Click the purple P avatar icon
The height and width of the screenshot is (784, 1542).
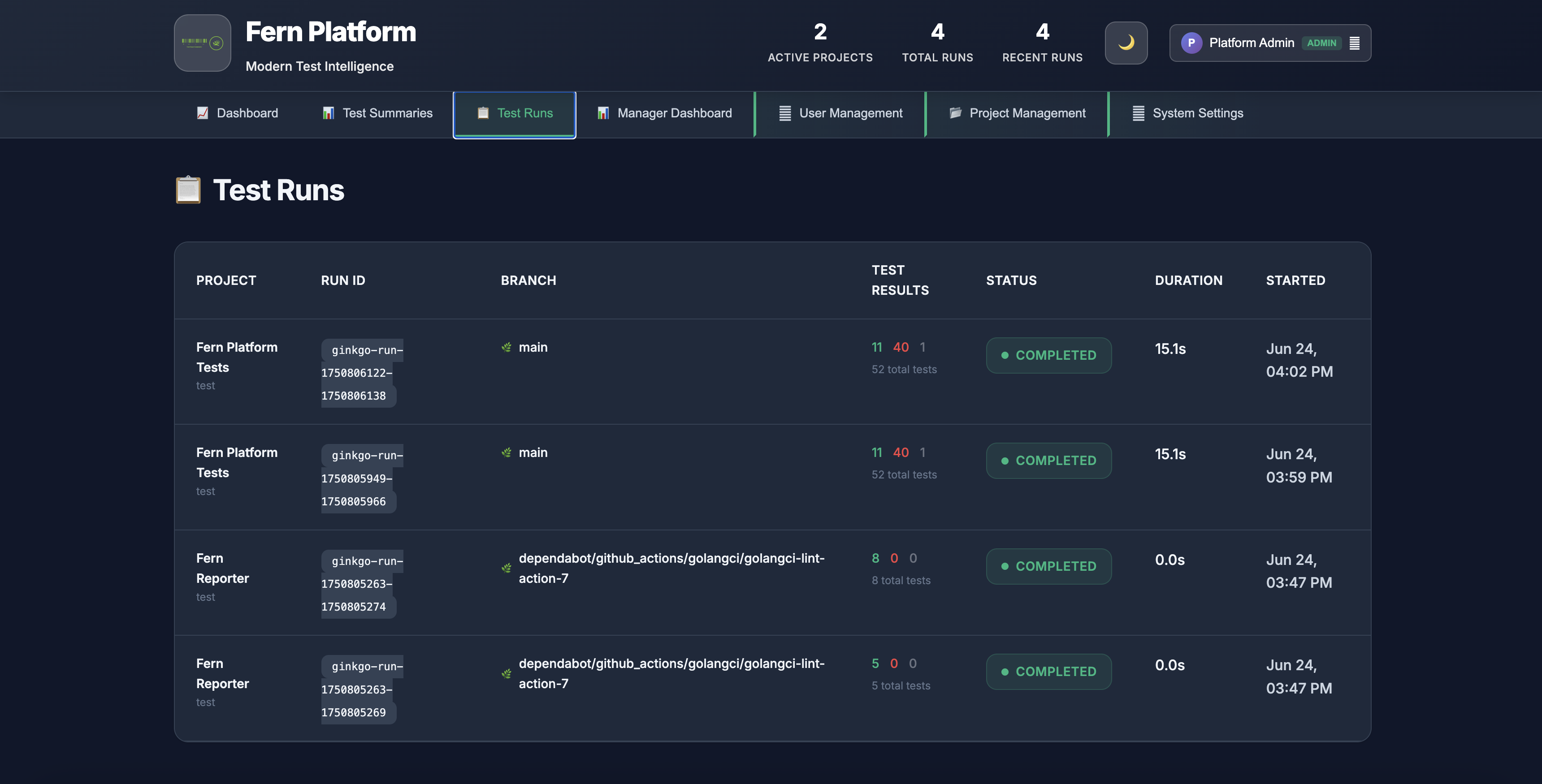click(x=1191, y=43)
